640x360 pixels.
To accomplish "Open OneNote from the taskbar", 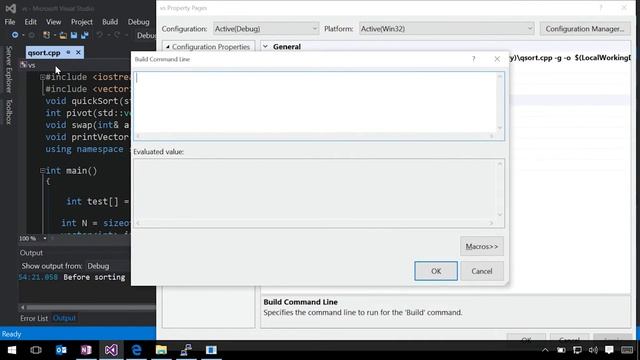I will click(86, 350).
